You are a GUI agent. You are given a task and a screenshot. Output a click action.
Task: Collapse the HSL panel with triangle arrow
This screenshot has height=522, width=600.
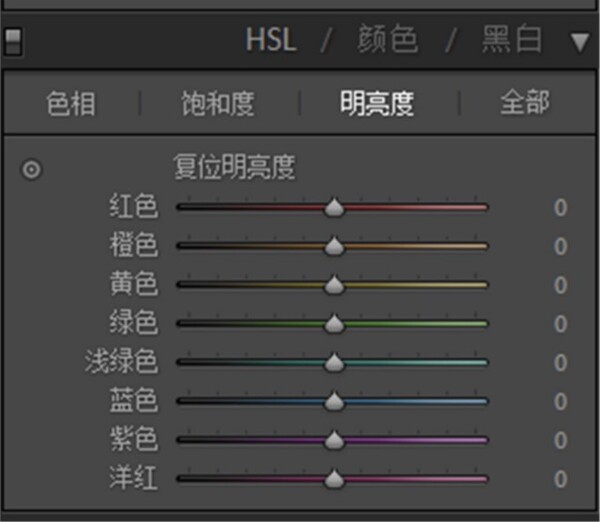[580, 42]
